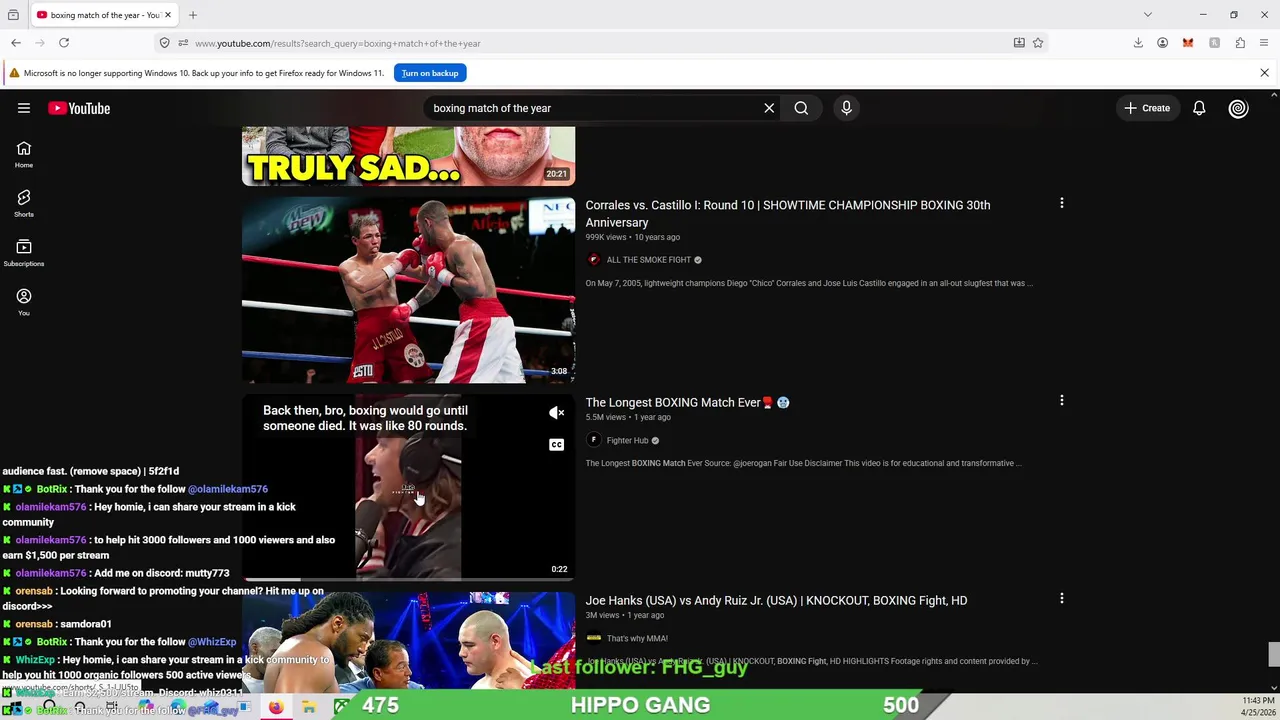The height and width of the screenshot is (720, 1280).
Task: Play the Joe Hanks vs Andy Ruiz thumbnail
Action: click(x=408, y=640)
